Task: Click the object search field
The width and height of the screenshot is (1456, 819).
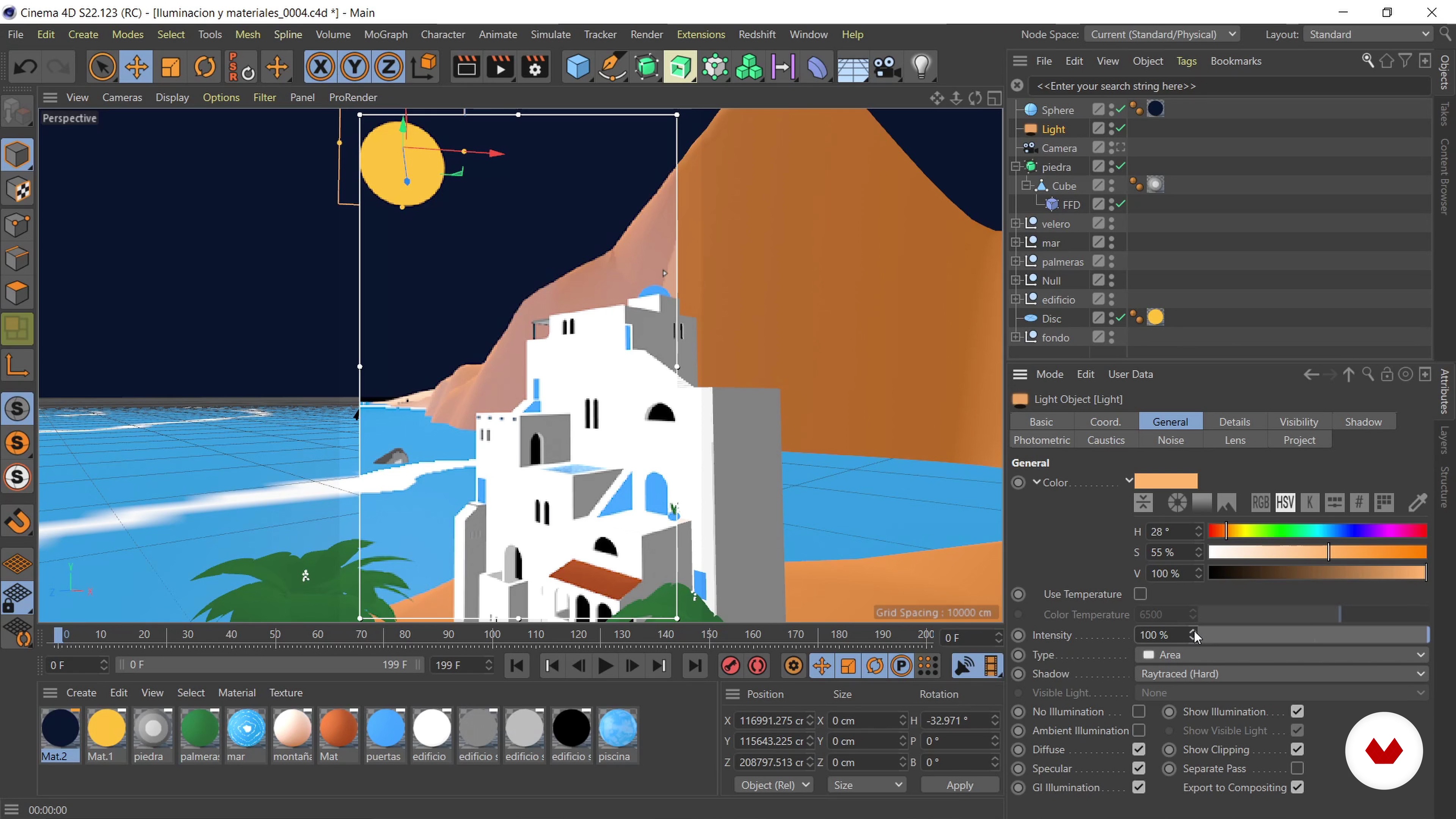Action: pyautogui.click(x=1229, y=86)
